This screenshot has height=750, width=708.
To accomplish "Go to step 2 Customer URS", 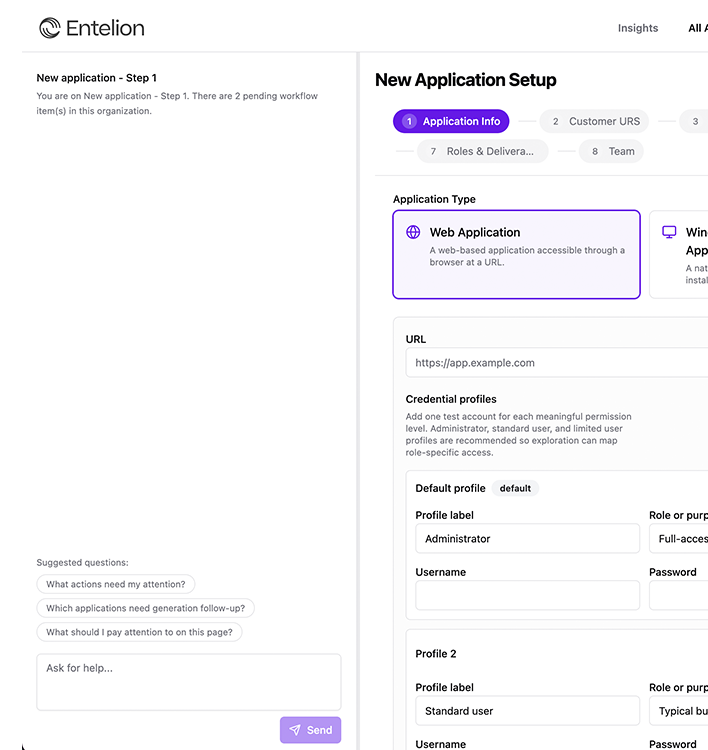I will point(594,121).
